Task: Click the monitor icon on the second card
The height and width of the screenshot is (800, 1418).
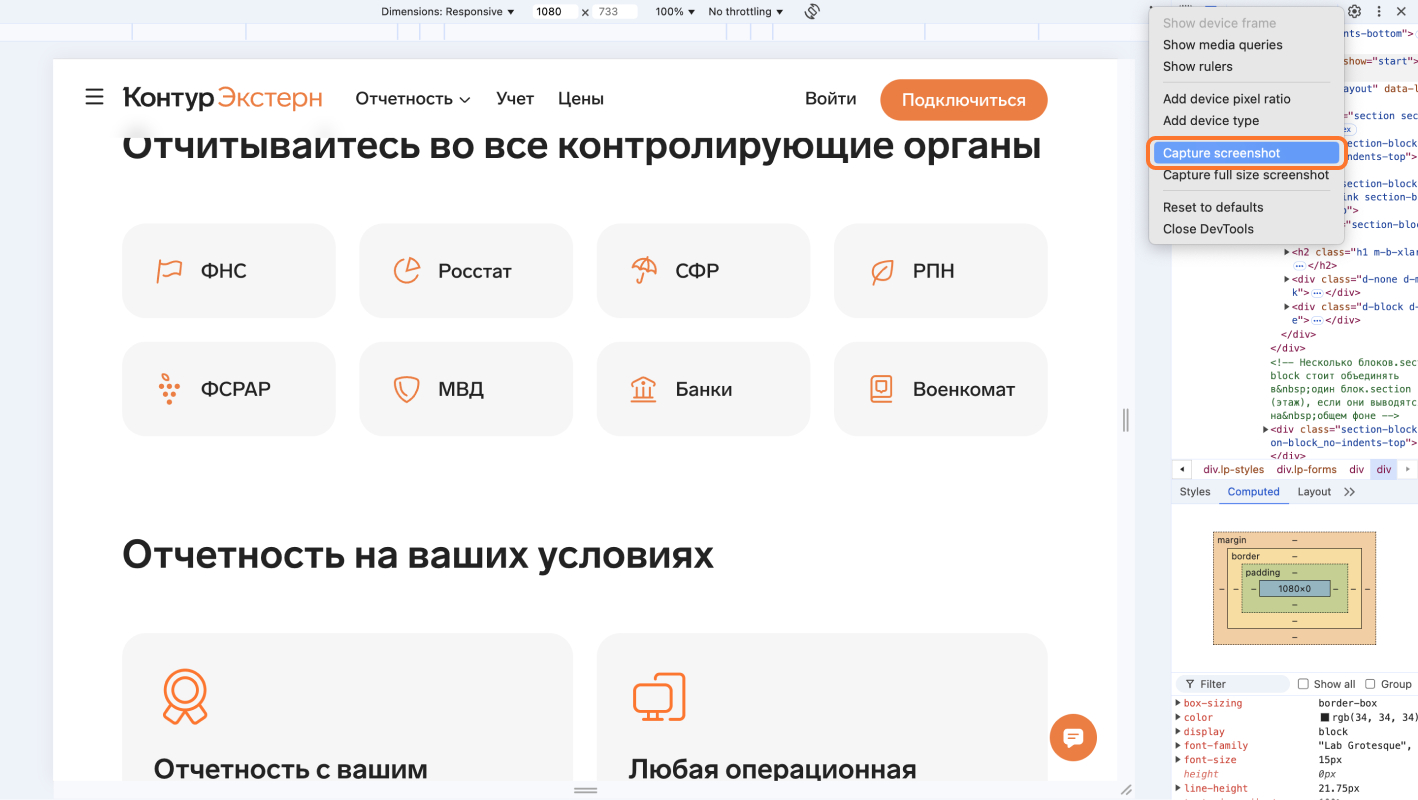Action: point(659,697)
